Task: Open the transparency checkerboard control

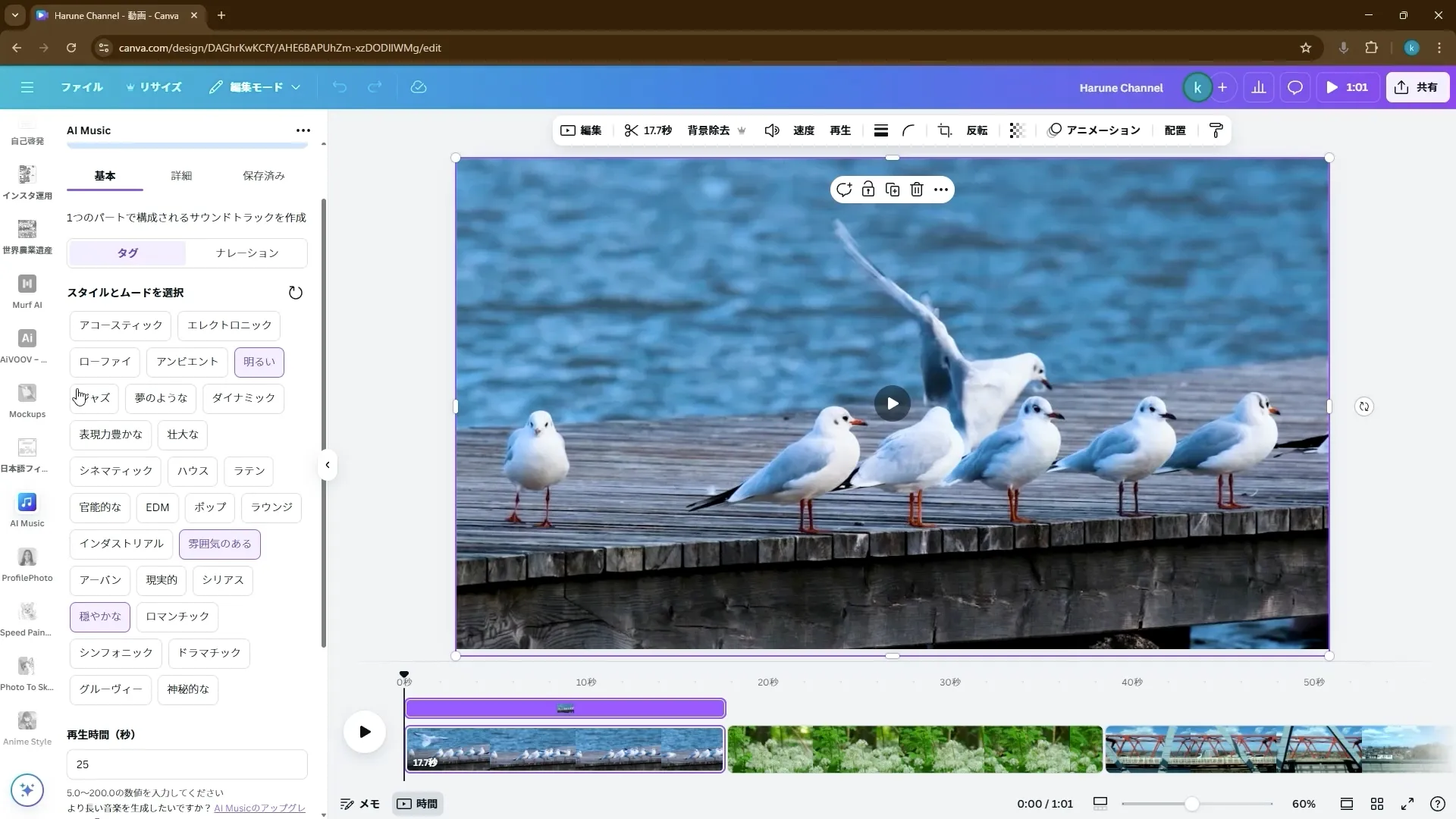Action: click(x=1016, y=130)
